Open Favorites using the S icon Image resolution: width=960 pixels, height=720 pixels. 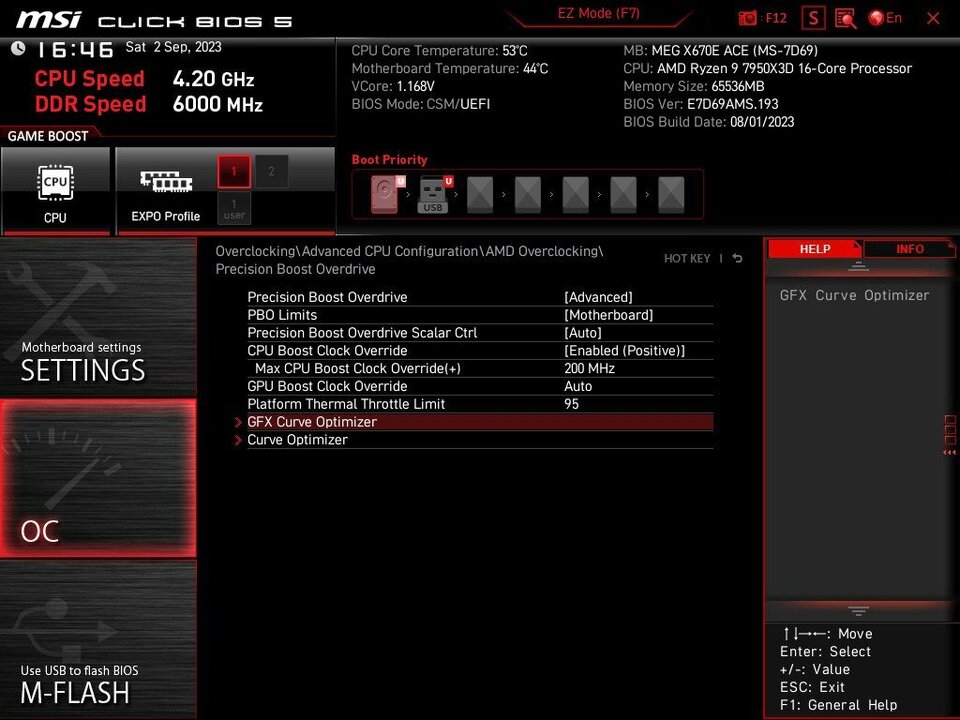[x=813, y=17]
